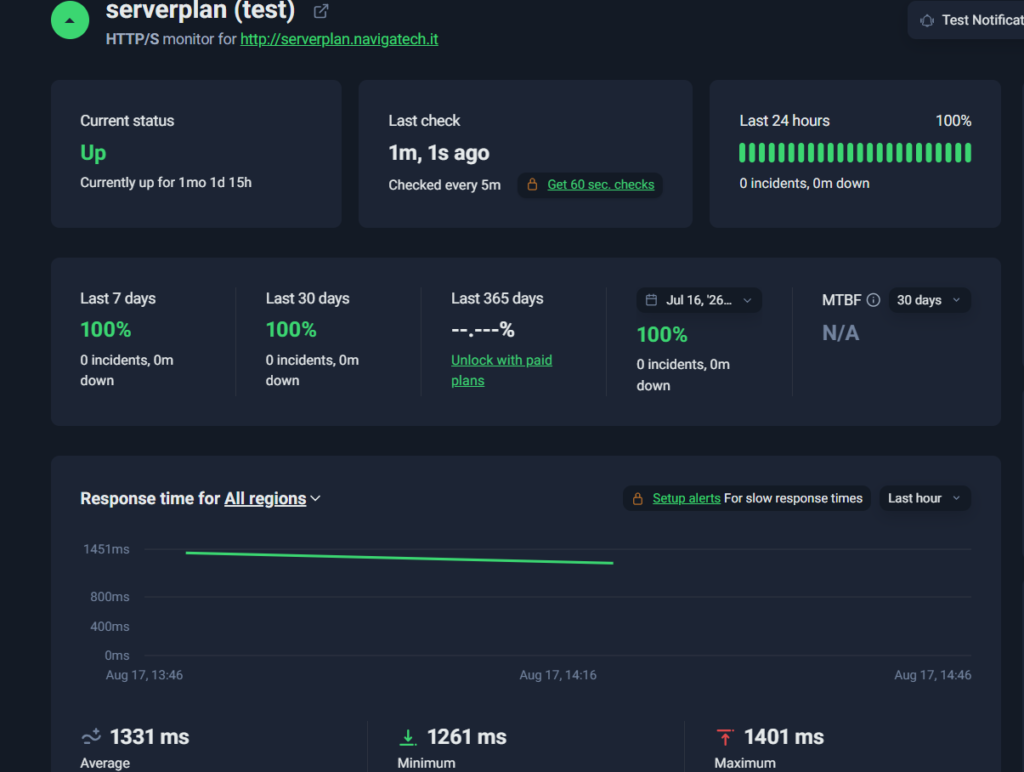Click the lock icon beside Setup alerts
Image resolution: width=1024 pixels, height=772 pixels.
coord(637,499)
